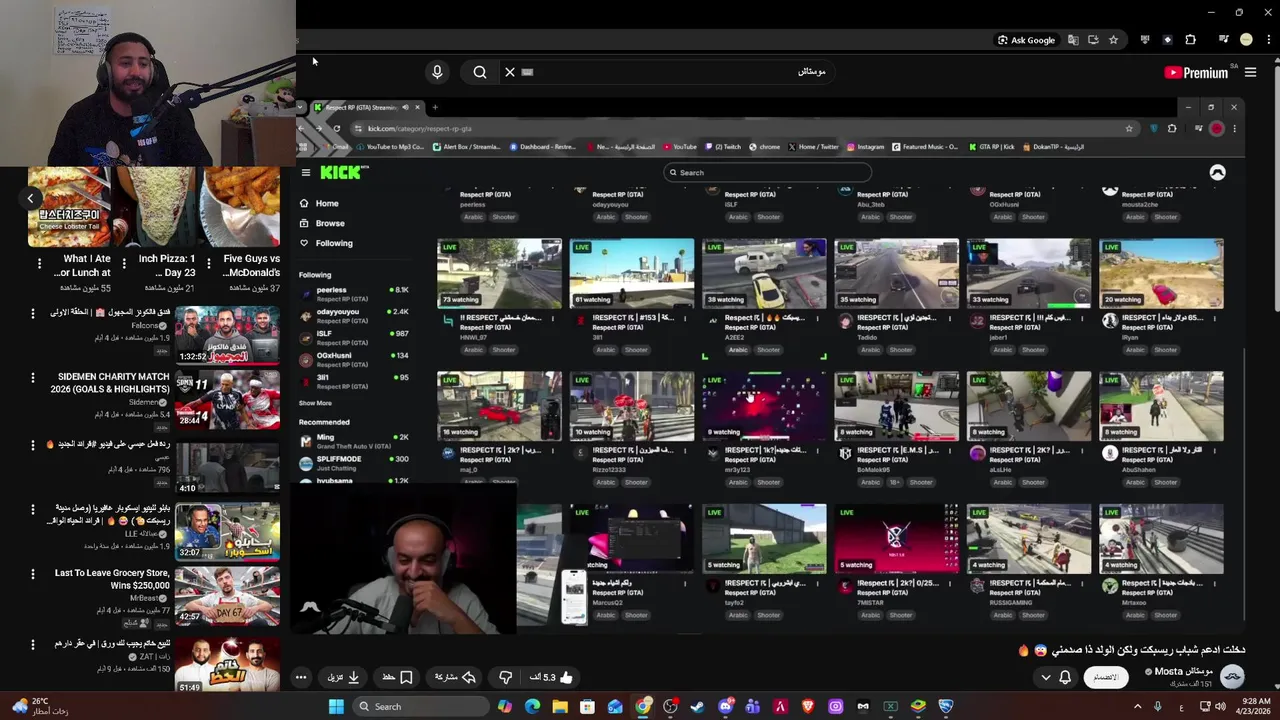Viewport: 1280px width, 720px height.
Task: Open the SIDEMEN CHARITY MATCH 2026 thumbnail
Action: coord(227,399)
